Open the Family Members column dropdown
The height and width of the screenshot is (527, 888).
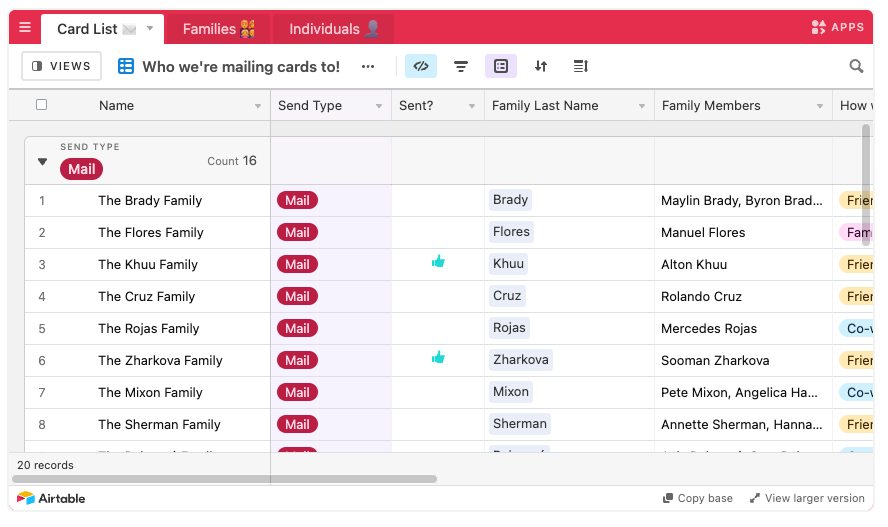pyautogui.click(x=819, y=106)
